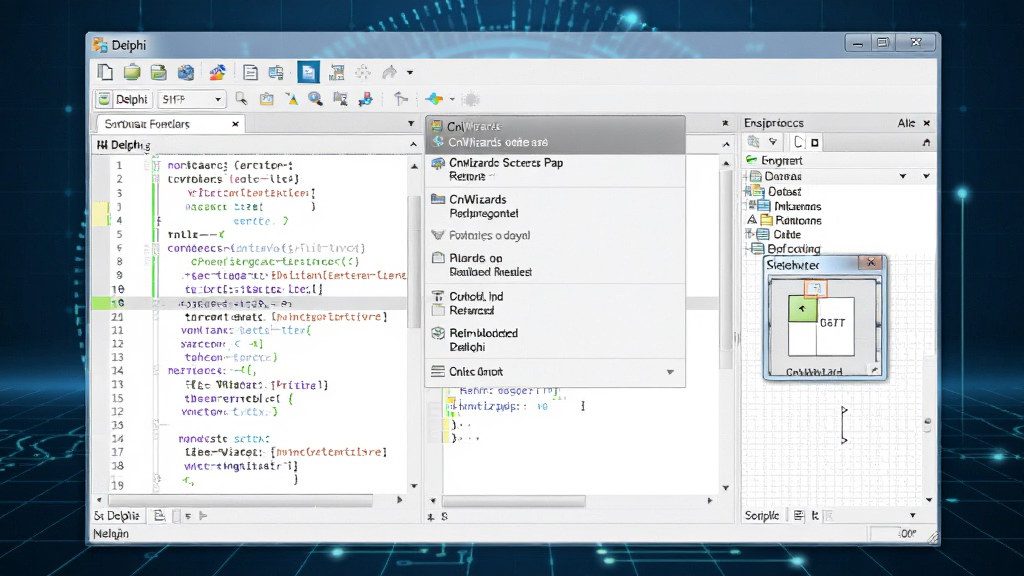The width and height of the screenshot is (1024, 576).
Task: Click the dimmed gear icon in toolbar
Action: click(471, 99)
